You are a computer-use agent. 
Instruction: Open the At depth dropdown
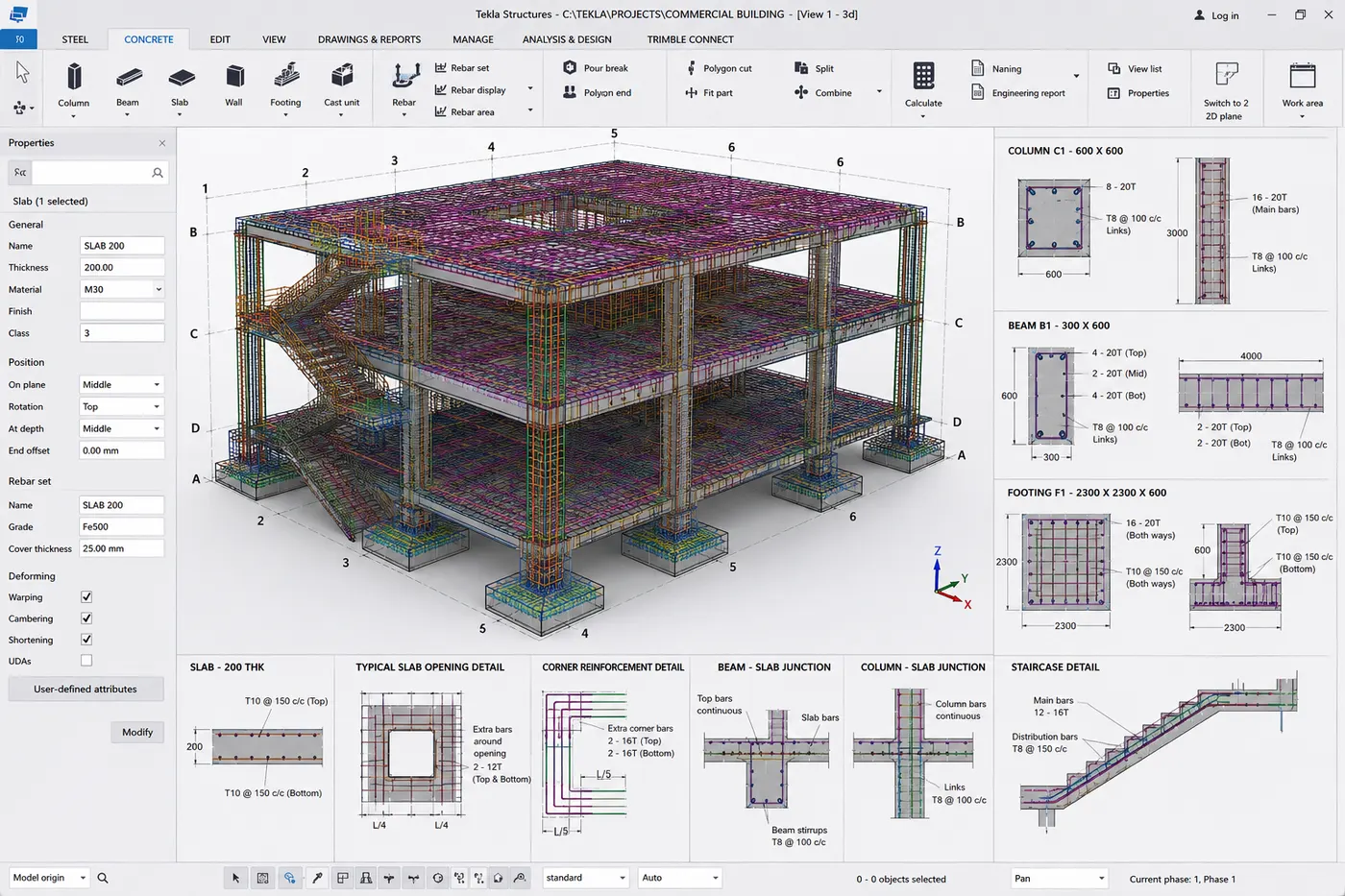click(122, 428)
